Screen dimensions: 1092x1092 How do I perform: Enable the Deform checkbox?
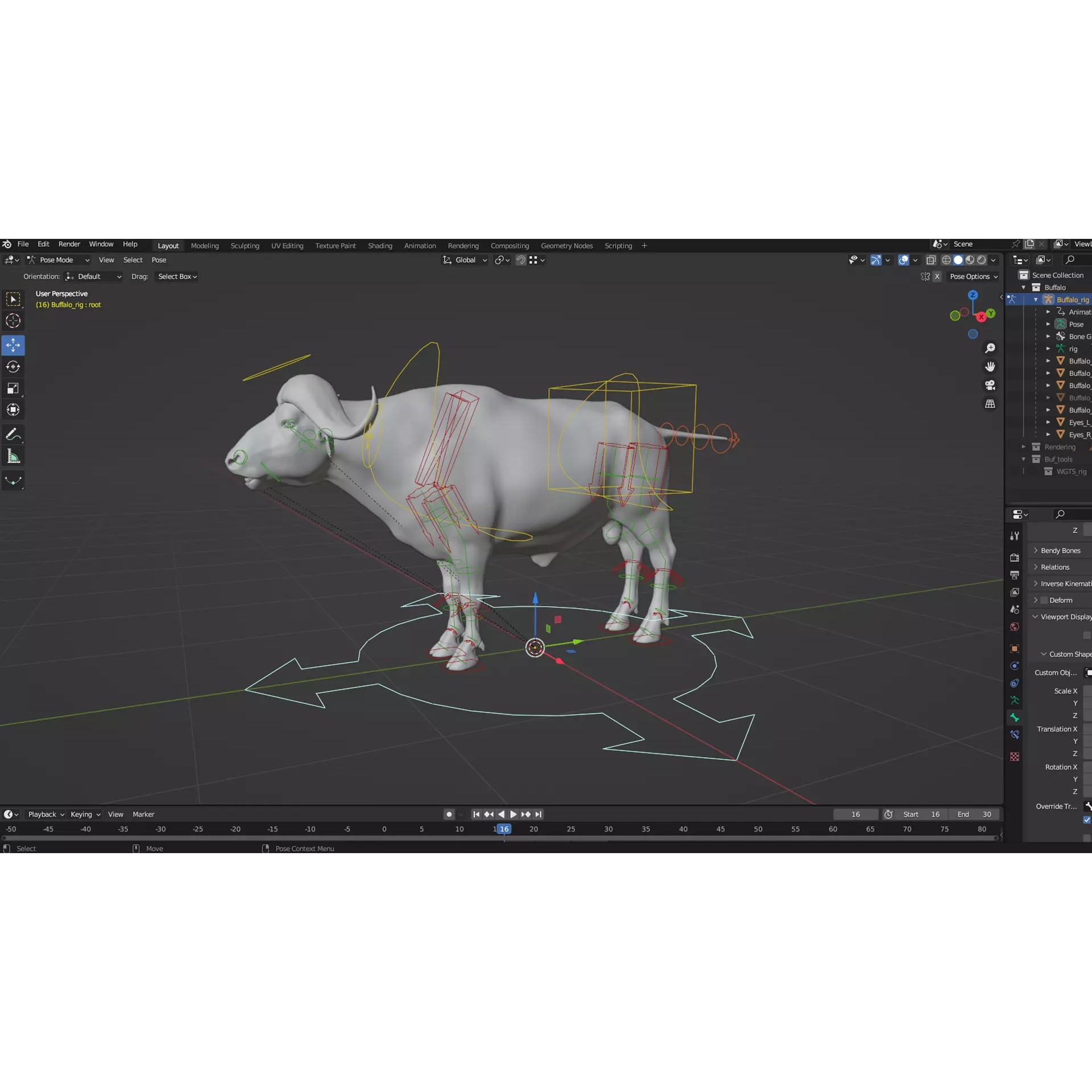(1044, 600)
